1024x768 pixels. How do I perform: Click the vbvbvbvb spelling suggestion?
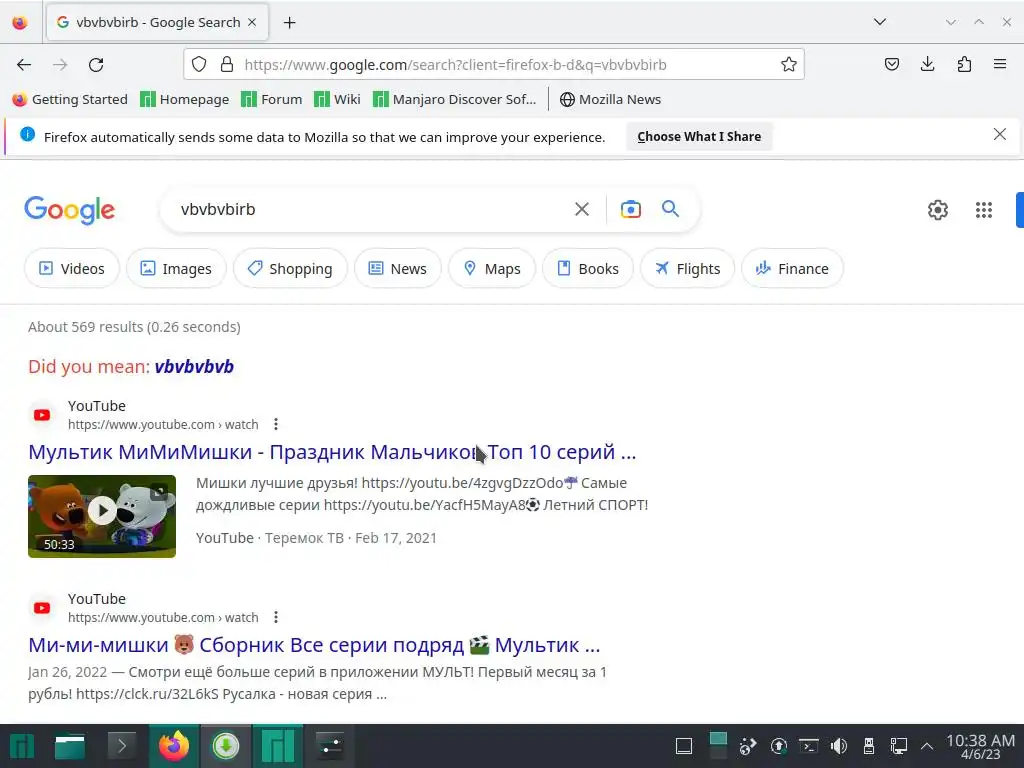194,366
